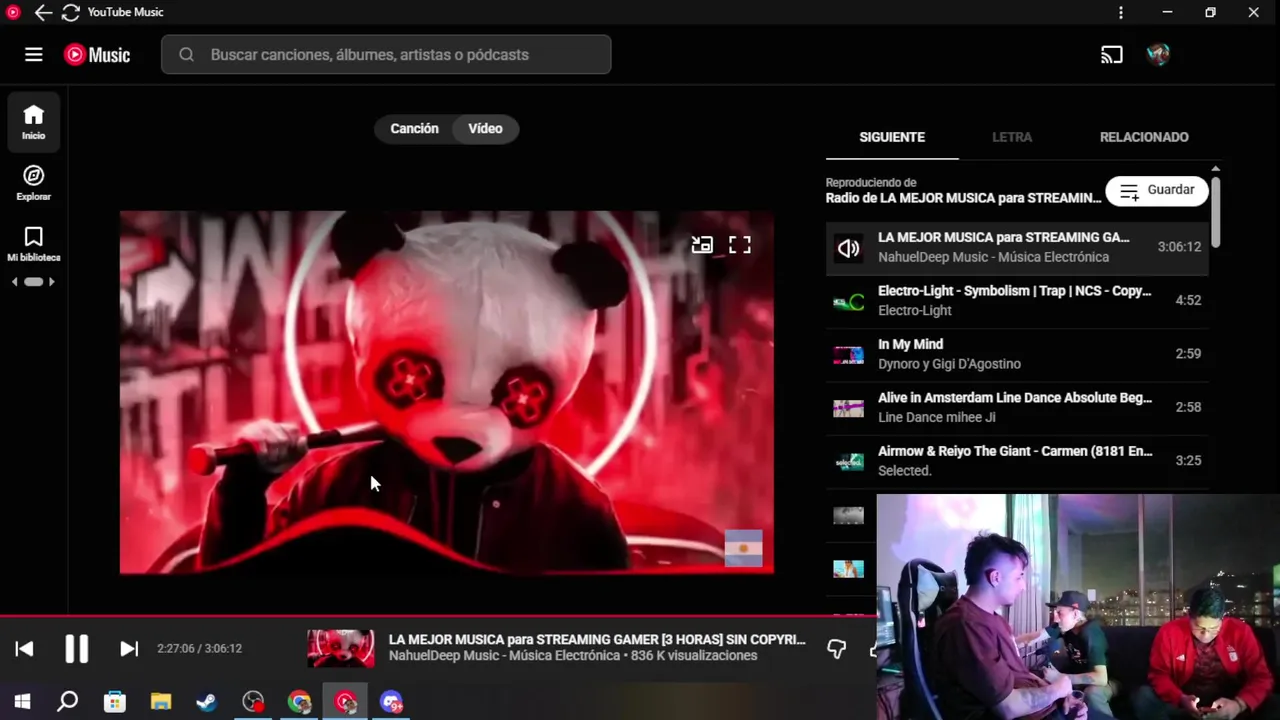The image size is (1280, 720).
Task: Click Electro-Light track thumbnail
Action: [848, 301]
